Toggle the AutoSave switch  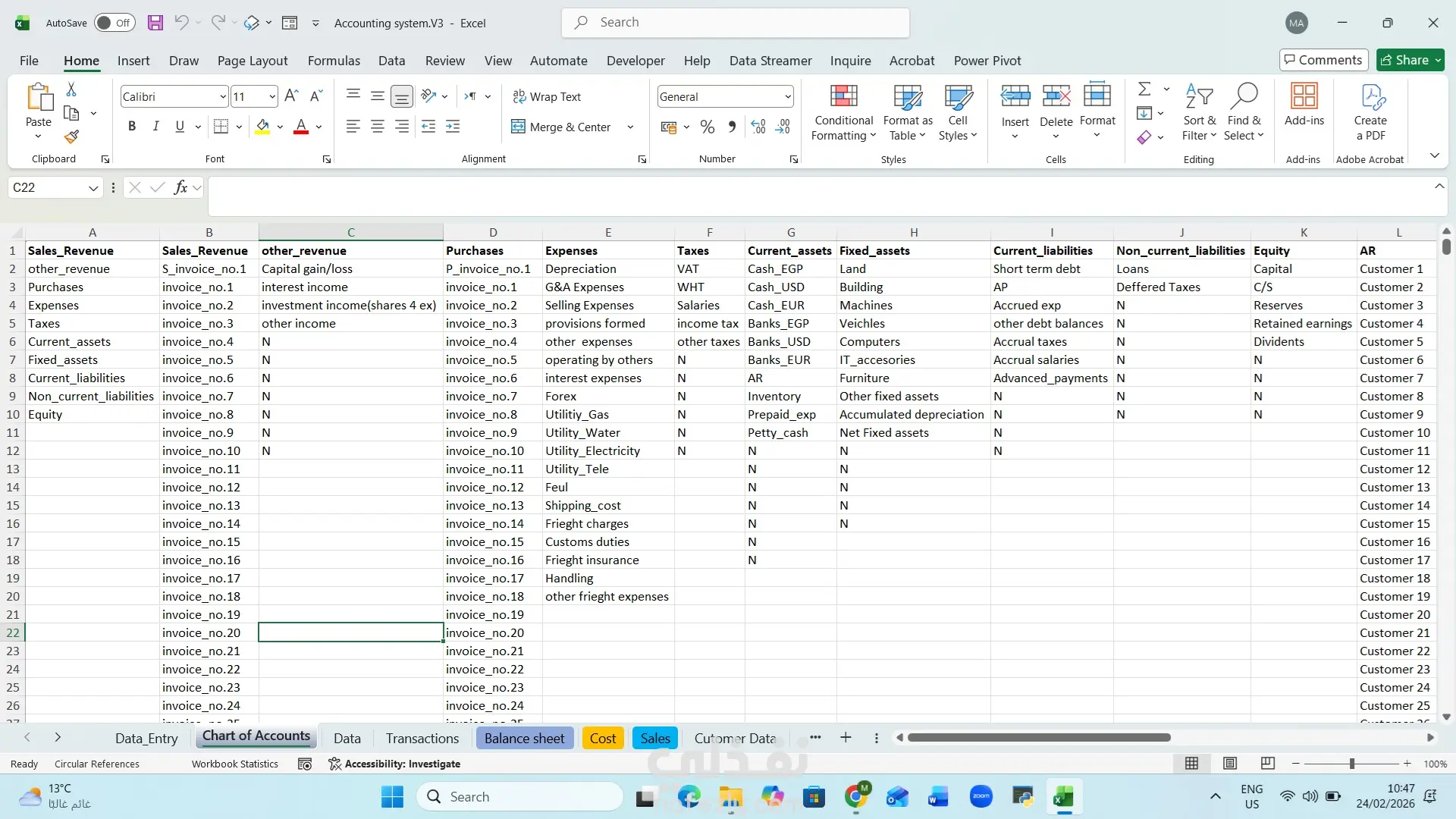115,23
